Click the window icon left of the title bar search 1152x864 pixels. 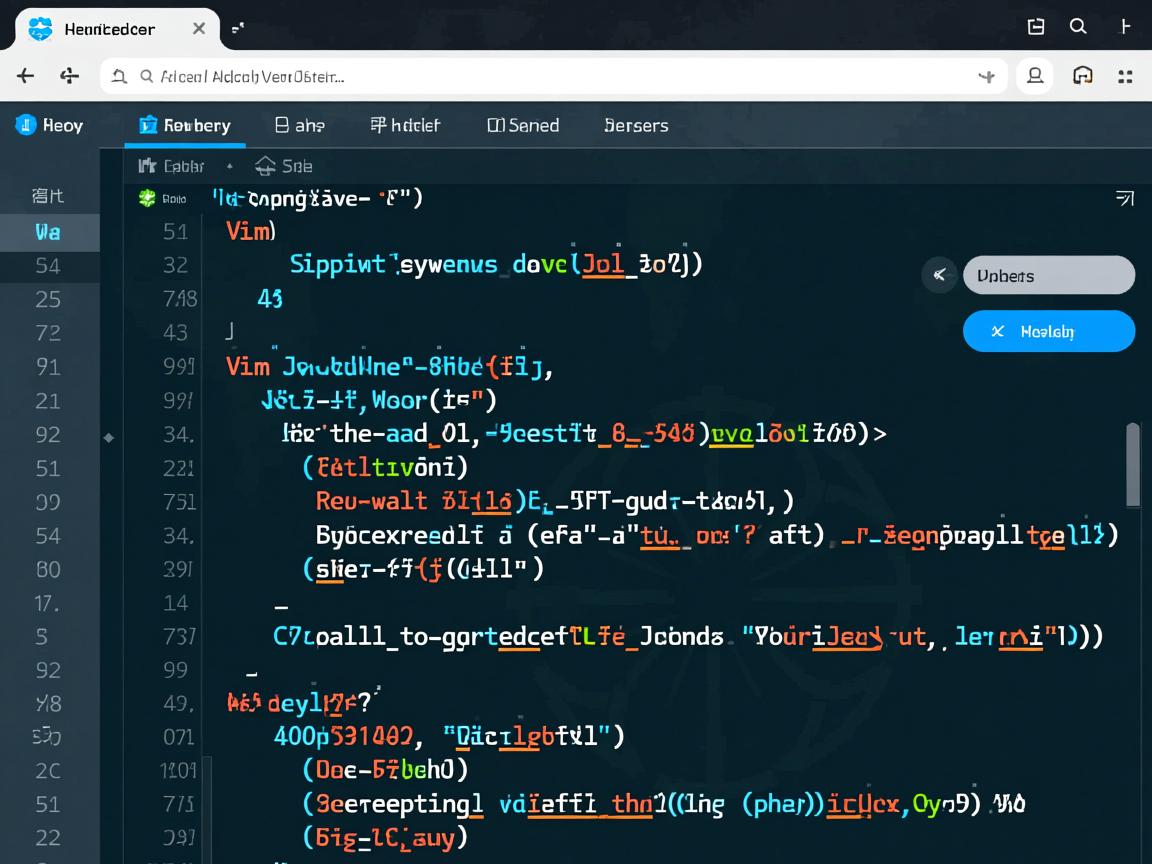[x=1036, y=27]
